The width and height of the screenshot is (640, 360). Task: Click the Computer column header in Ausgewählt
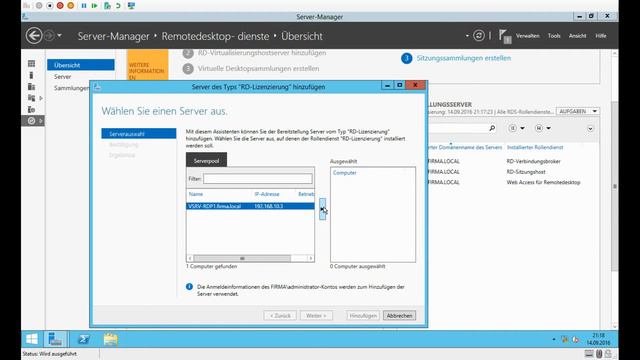[x=344, y=173]
